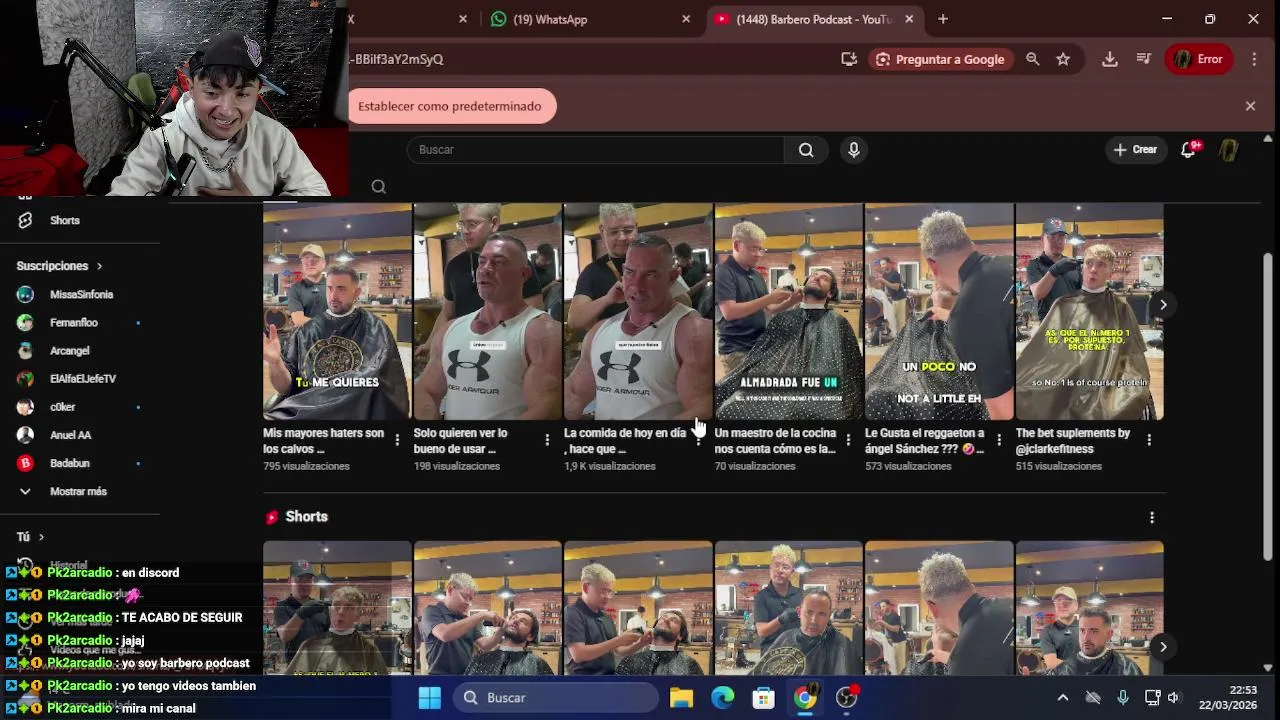Show hidden system tray icons
Image resolution: width=1280 pixels, height=720 pixels.
(1063, 698)
